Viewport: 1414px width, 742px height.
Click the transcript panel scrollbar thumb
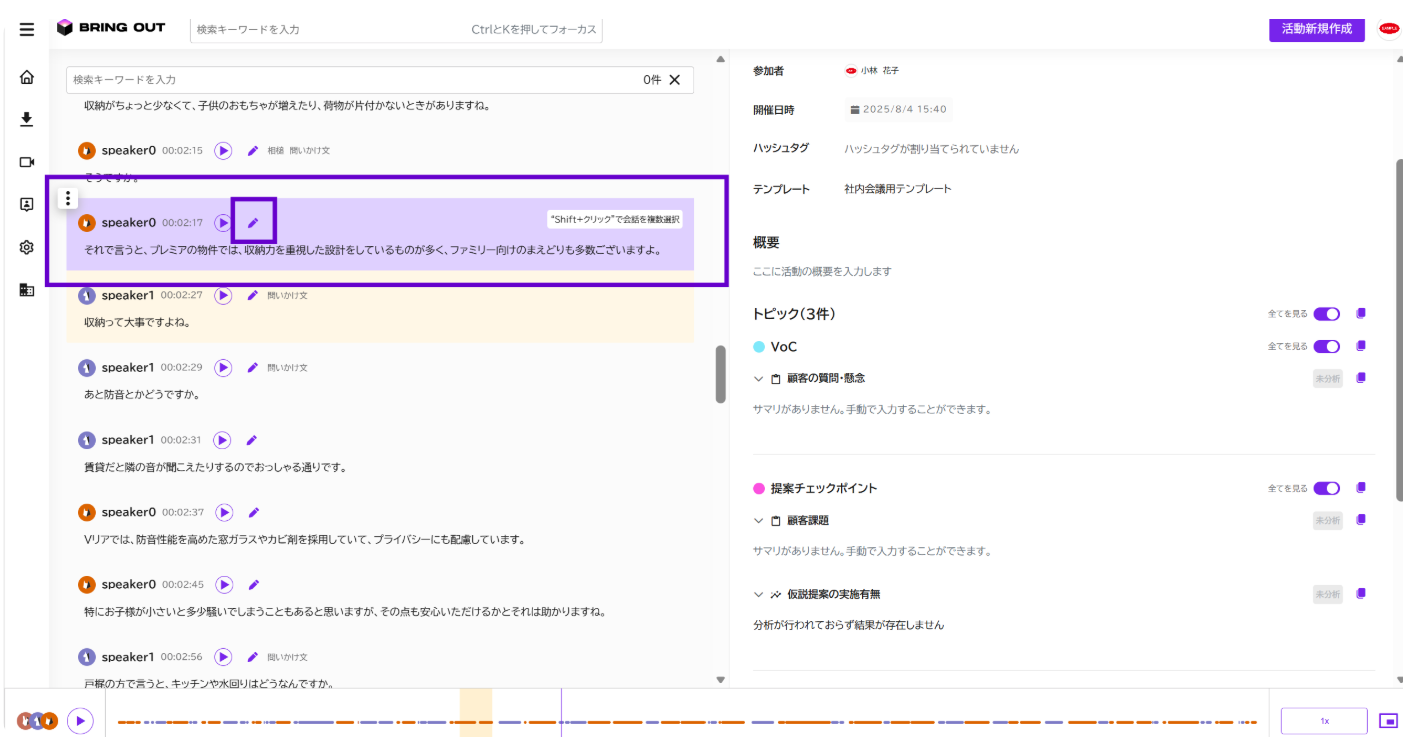point(721,375)
